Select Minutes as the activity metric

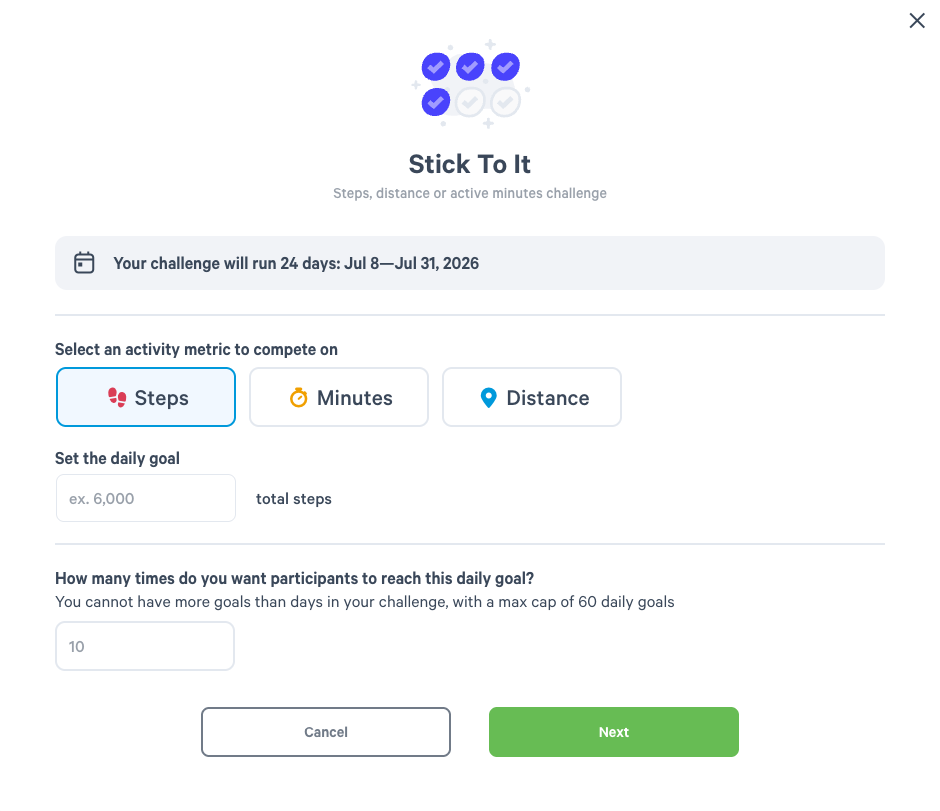click(x=339, y=397)
